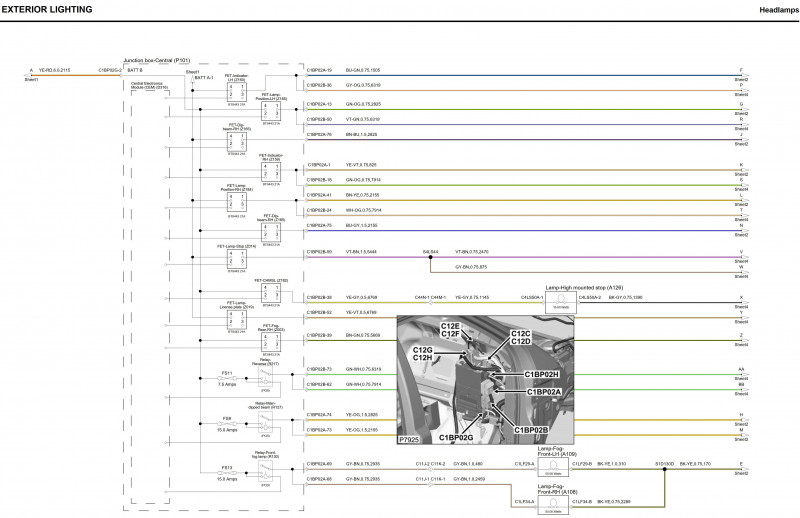
Task: Follow the Sheet2 link at arrow F
Action: coord(741,79)
